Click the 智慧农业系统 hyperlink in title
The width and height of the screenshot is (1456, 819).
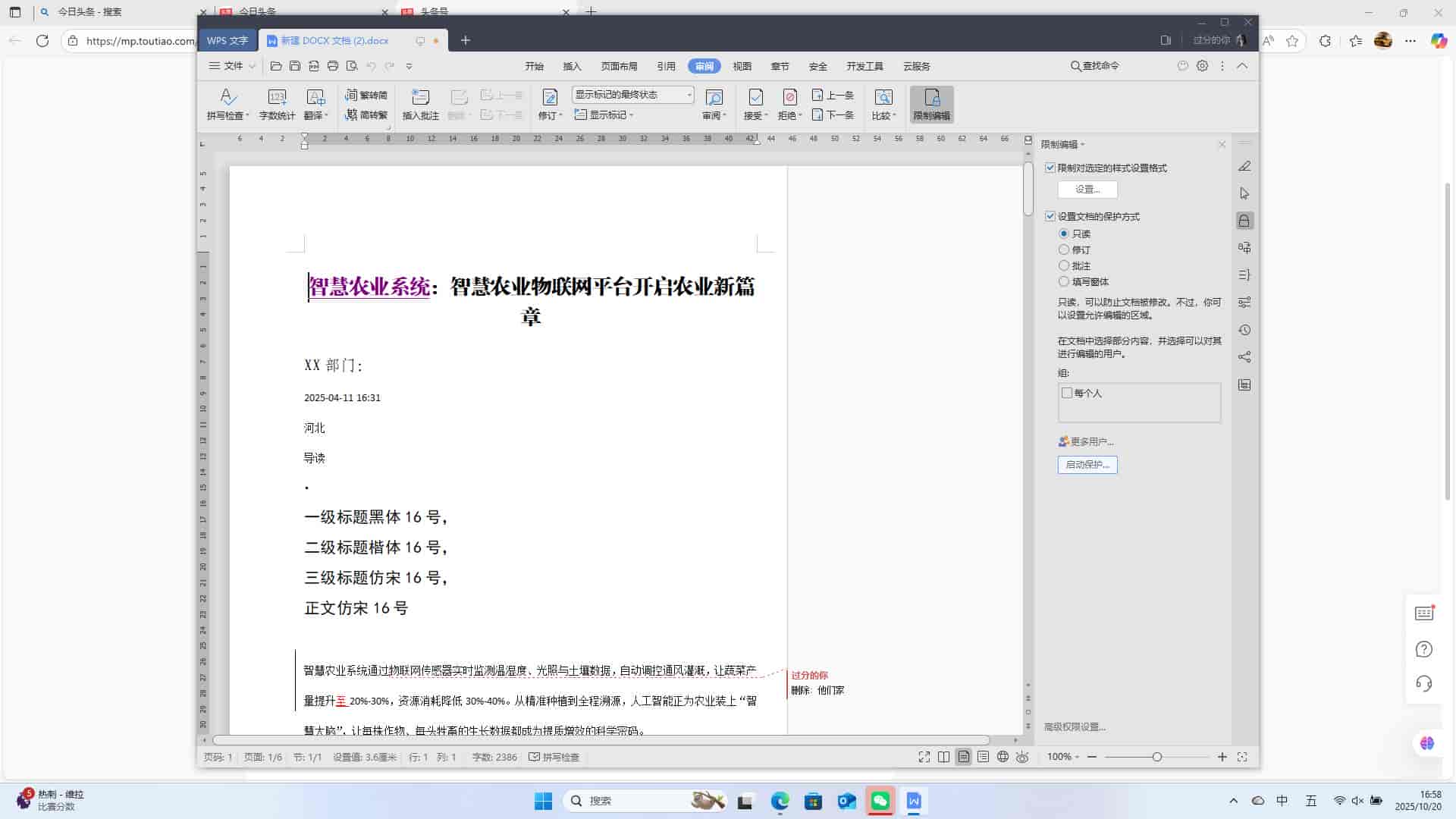coord(369,287)
